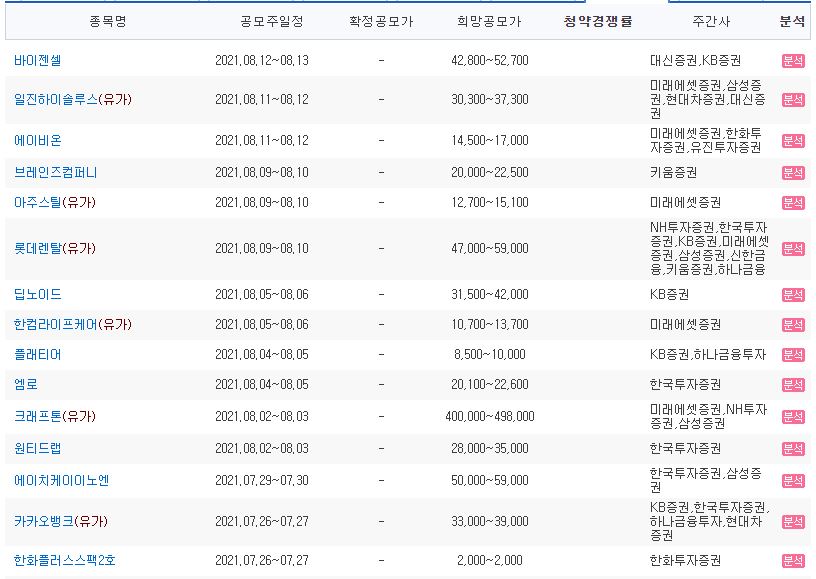
Task: Click the 청약경쟁률 column header
Action: [598, 21]
